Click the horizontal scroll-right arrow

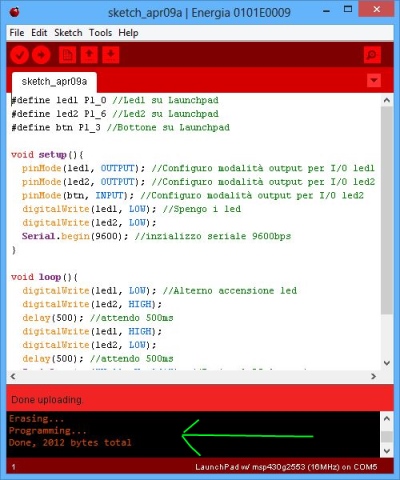[374, 376]
